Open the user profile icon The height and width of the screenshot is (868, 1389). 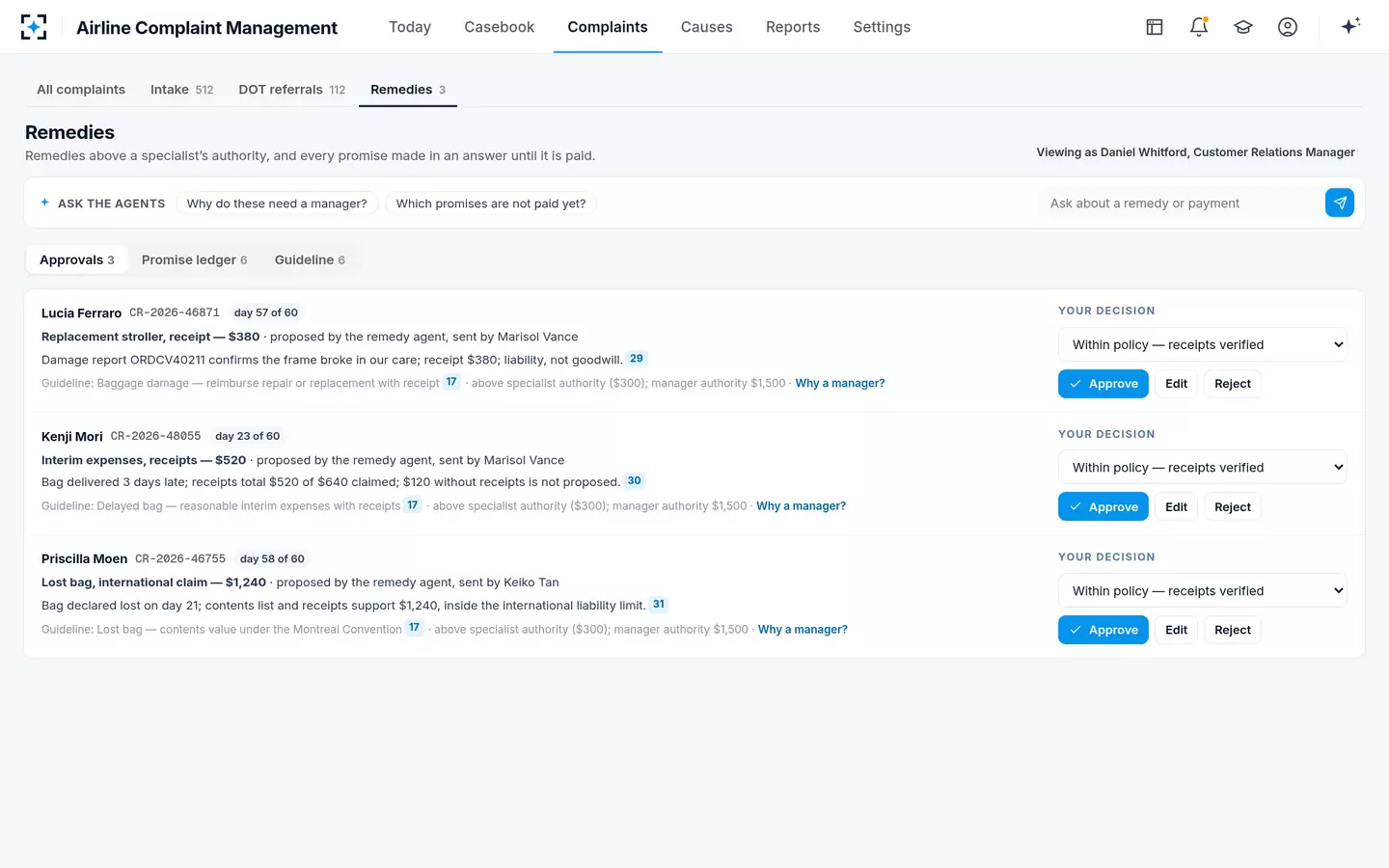coord(1288,27)
